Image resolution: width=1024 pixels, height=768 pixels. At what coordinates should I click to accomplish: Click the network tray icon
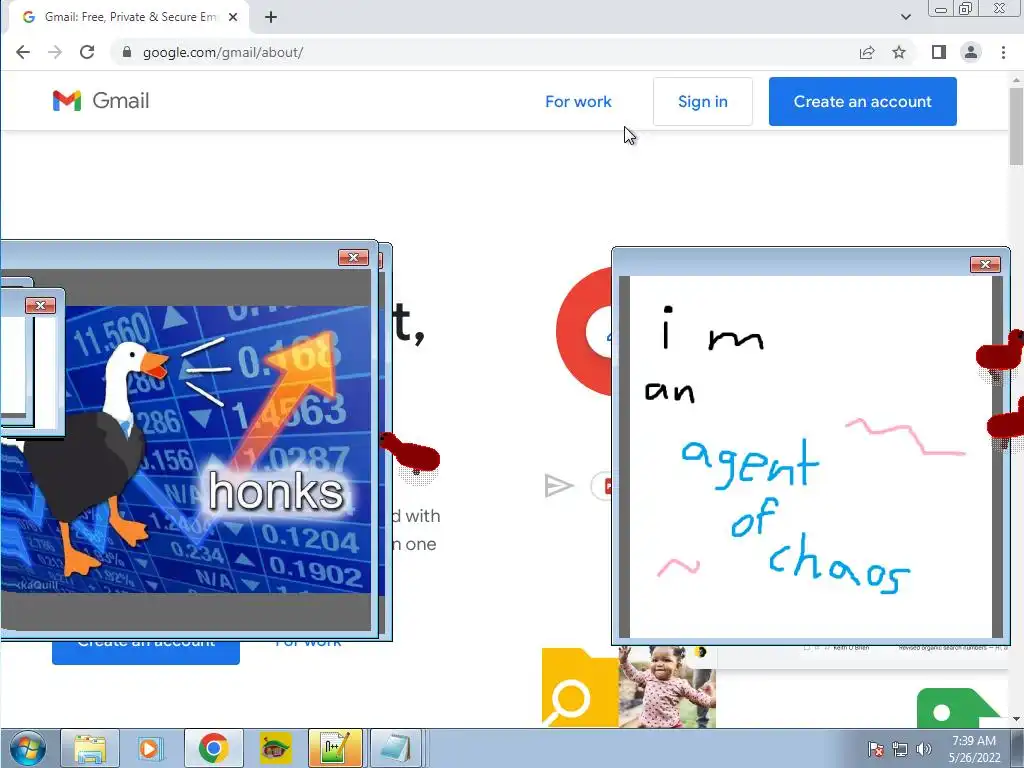tap(900, 749)
